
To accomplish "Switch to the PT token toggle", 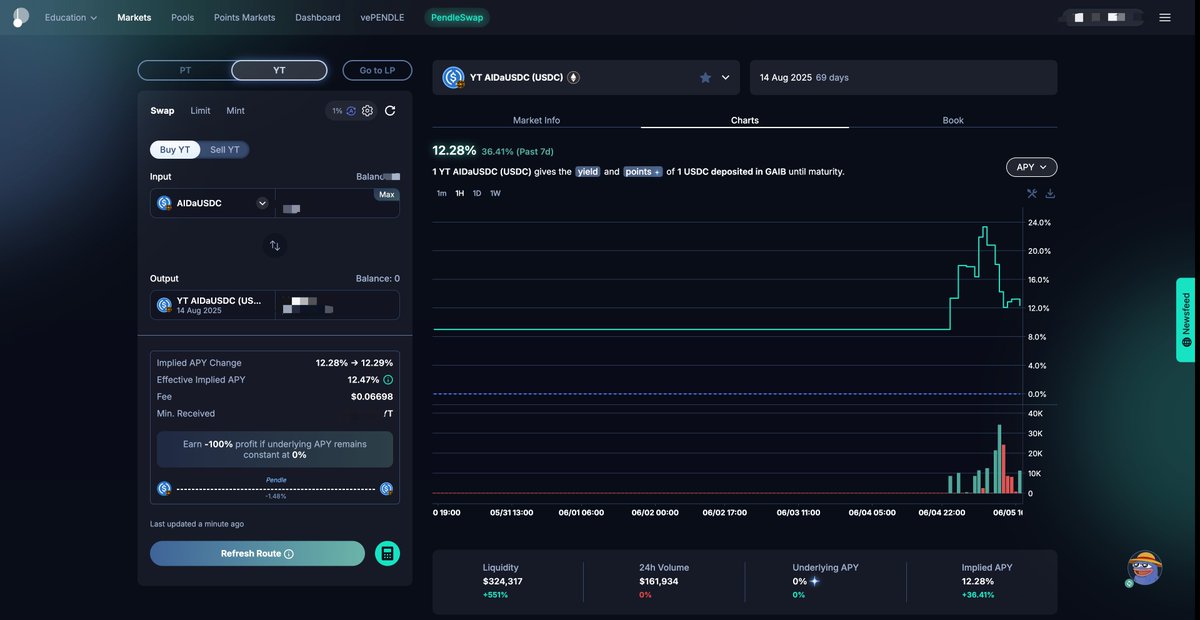I will [x=185, y=70].
